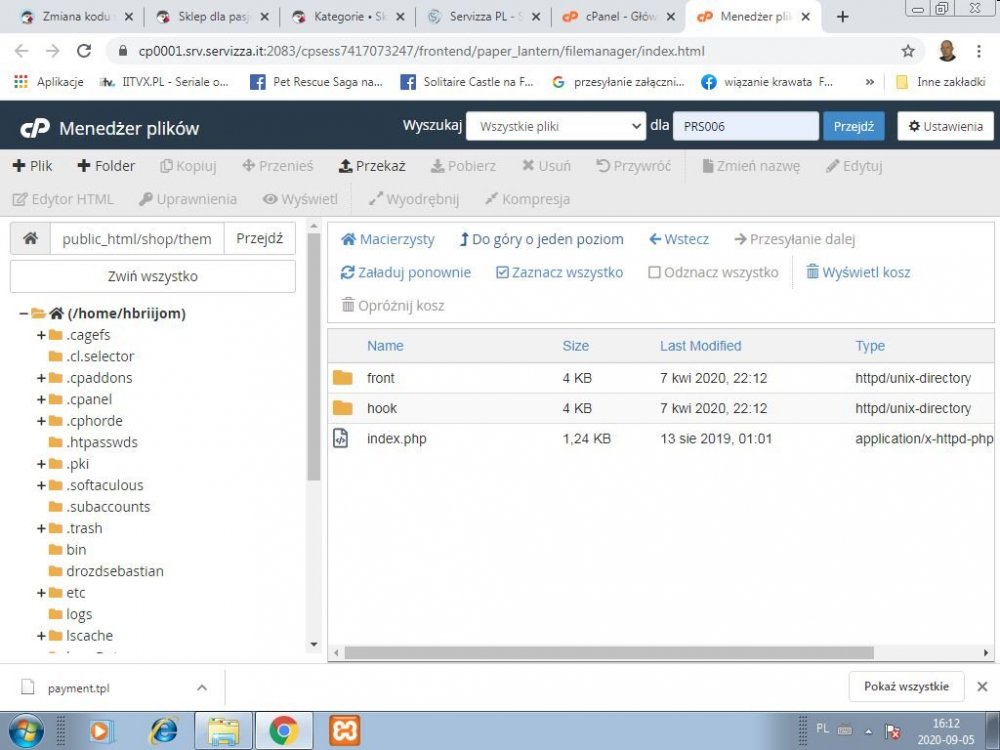The height and width of the screenshot is (750, 1000).
Task: Select the front folder row
Action: [x=661, y=378]
